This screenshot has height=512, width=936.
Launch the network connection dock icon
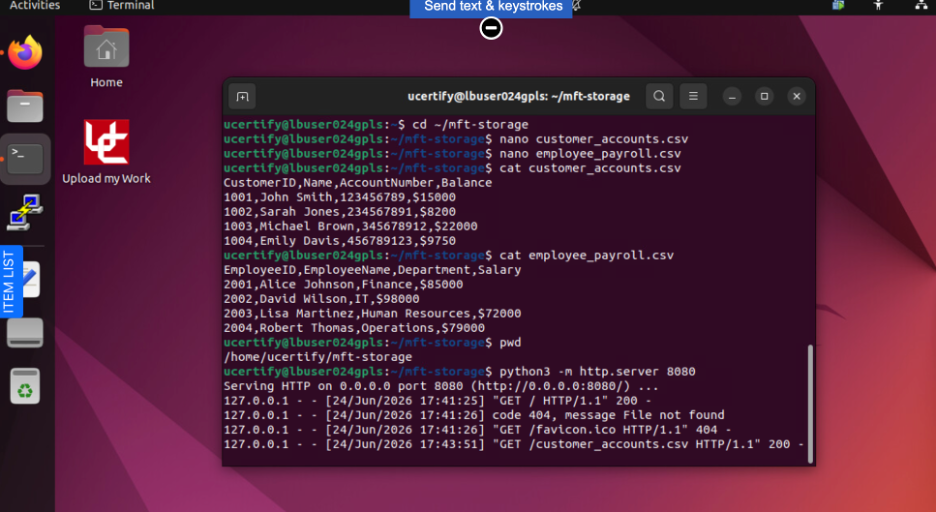click(25, 212)
